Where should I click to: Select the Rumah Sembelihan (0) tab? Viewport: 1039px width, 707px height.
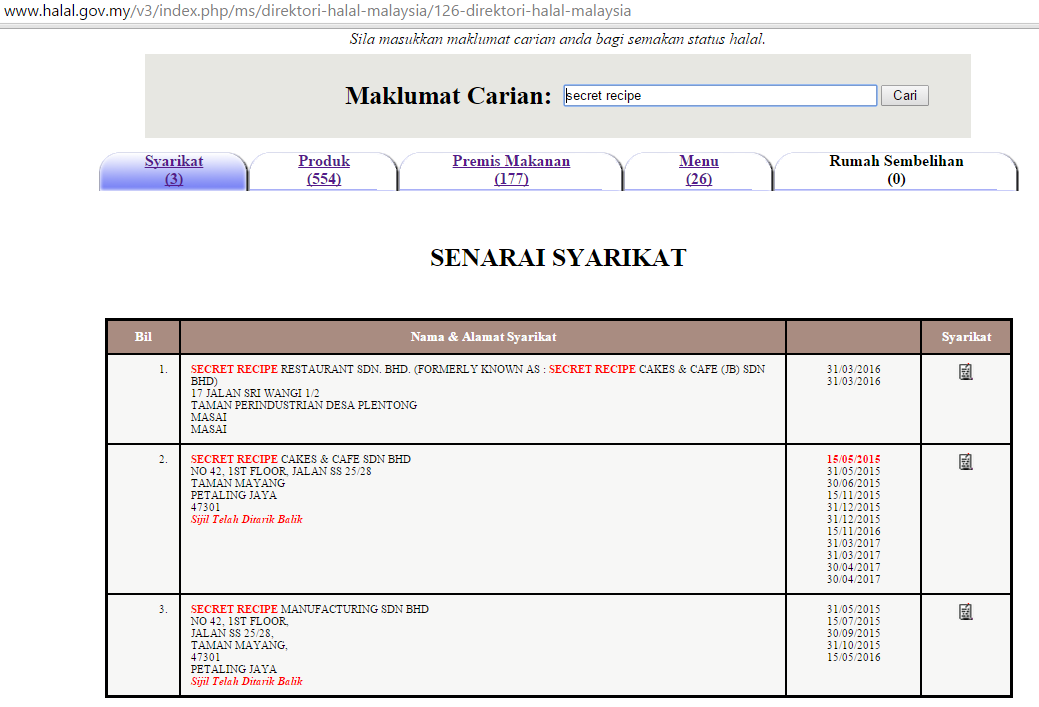click(x=896, y=170)
